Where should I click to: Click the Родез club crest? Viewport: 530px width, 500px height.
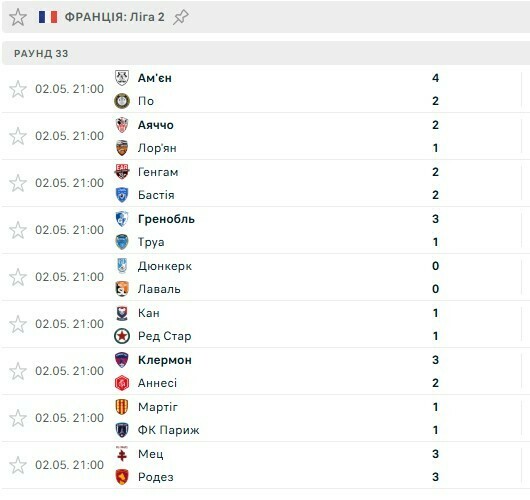(x=122, y=477)
